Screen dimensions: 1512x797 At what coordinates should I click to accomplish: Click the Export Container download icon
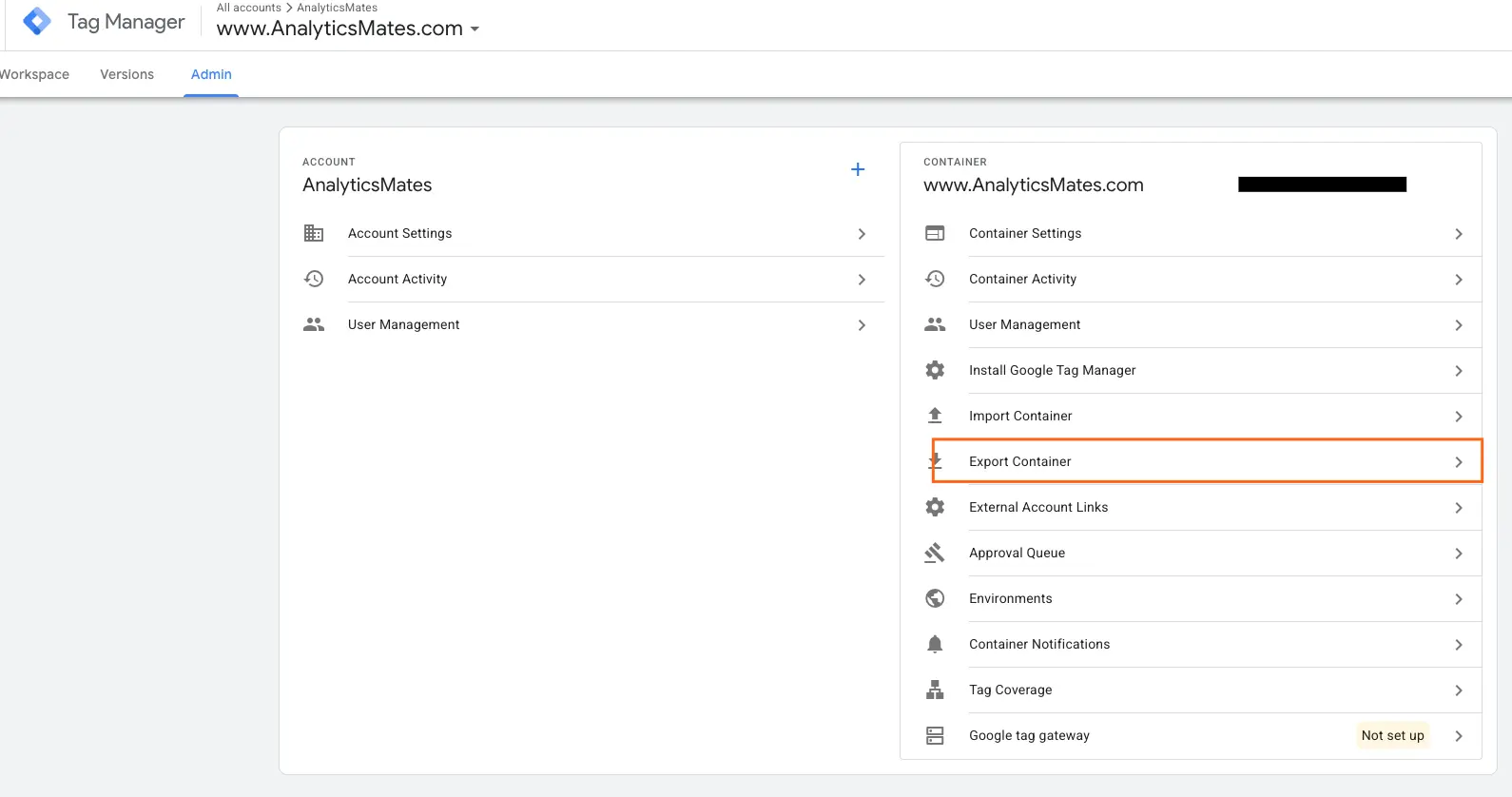pyautogui.click(x=935, y=461)
